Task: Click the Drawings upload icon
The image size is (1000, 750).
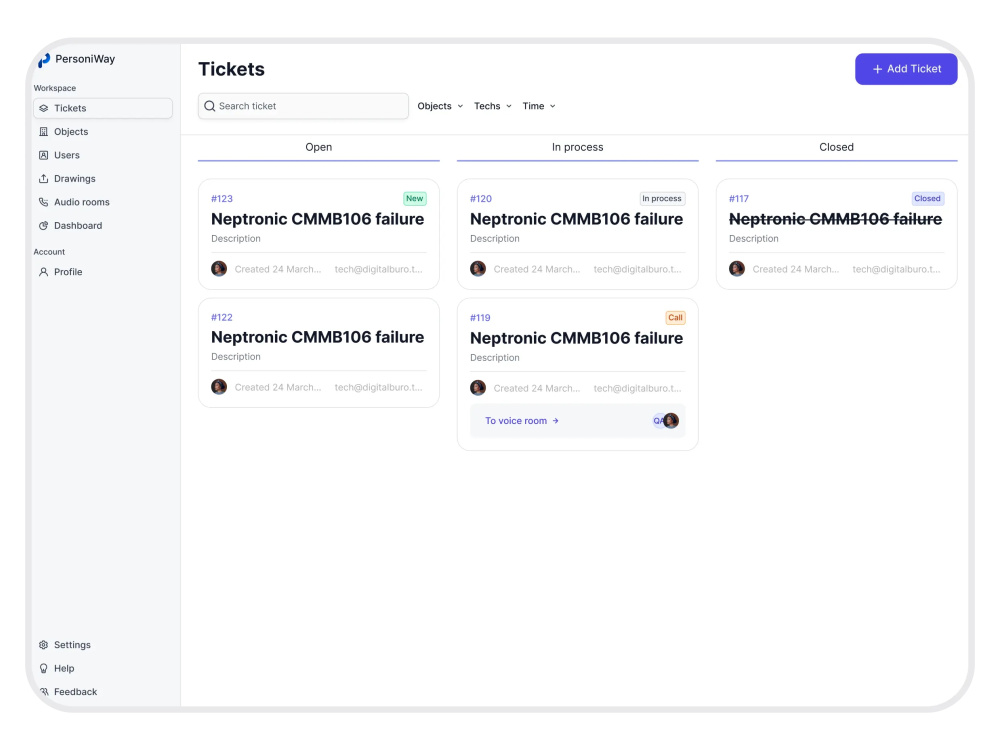Action: (43, 179)
